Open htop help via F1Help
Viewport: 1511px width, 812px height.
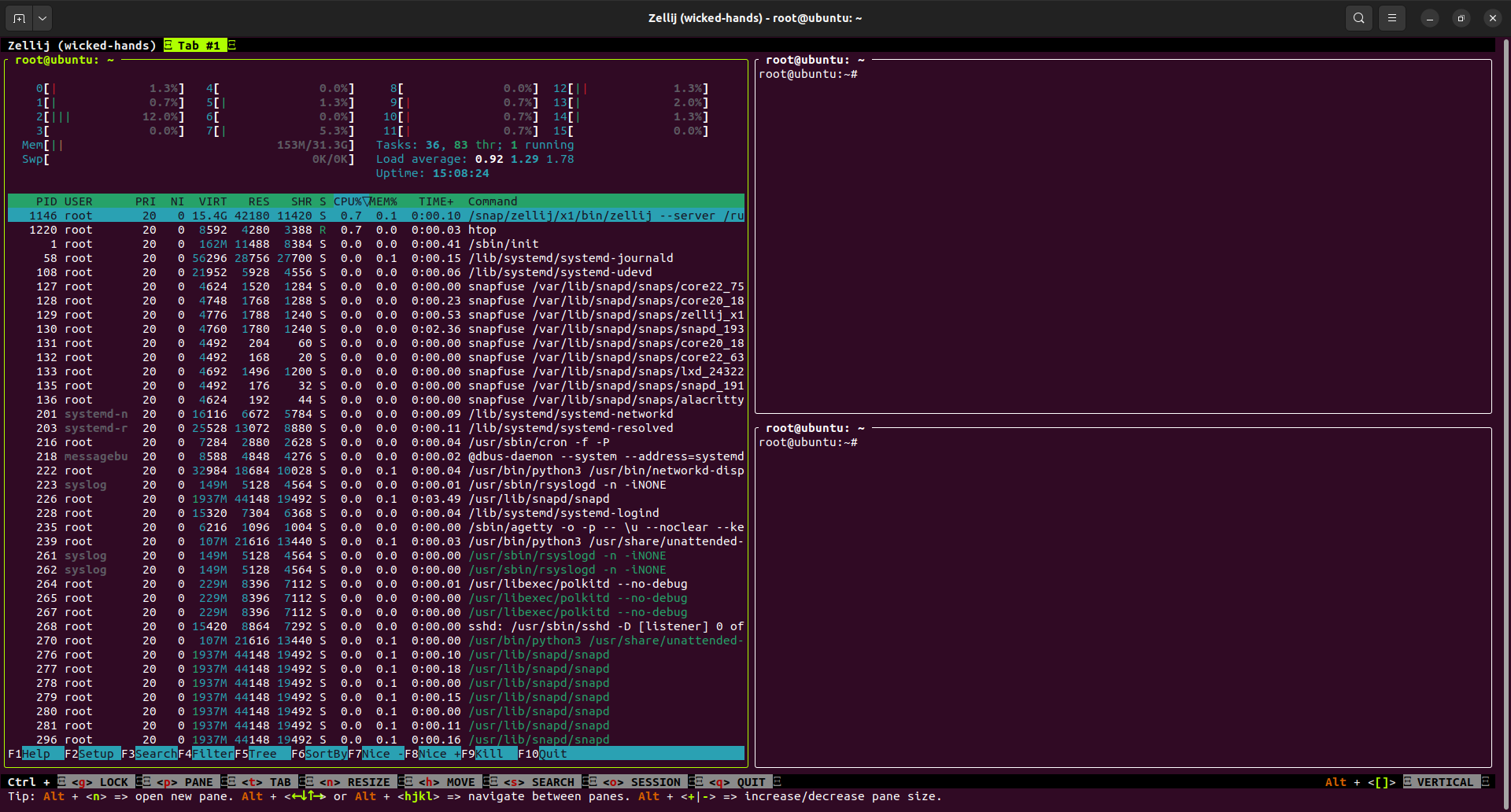click(31, 754)
